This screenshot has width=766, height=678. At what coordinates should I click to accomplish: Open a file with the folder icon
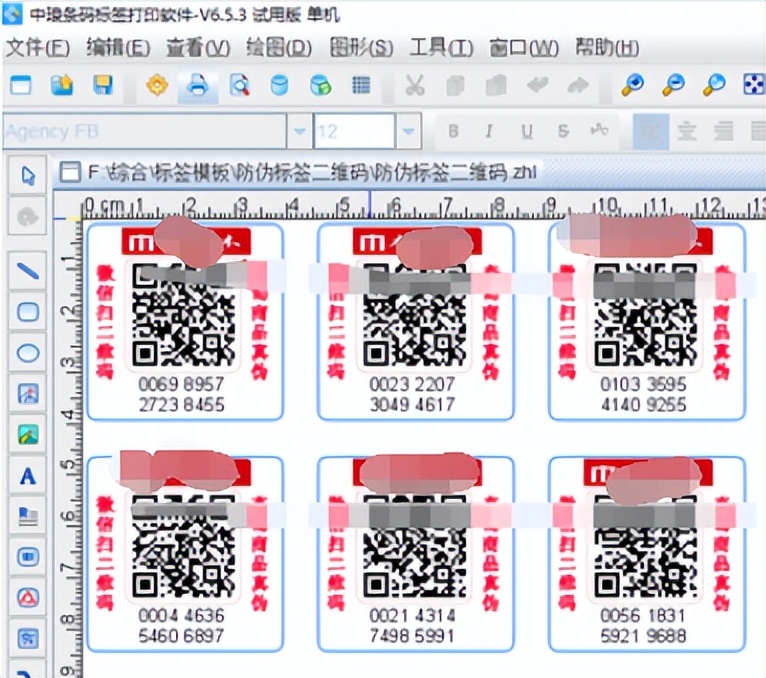[x=62, y=85]
